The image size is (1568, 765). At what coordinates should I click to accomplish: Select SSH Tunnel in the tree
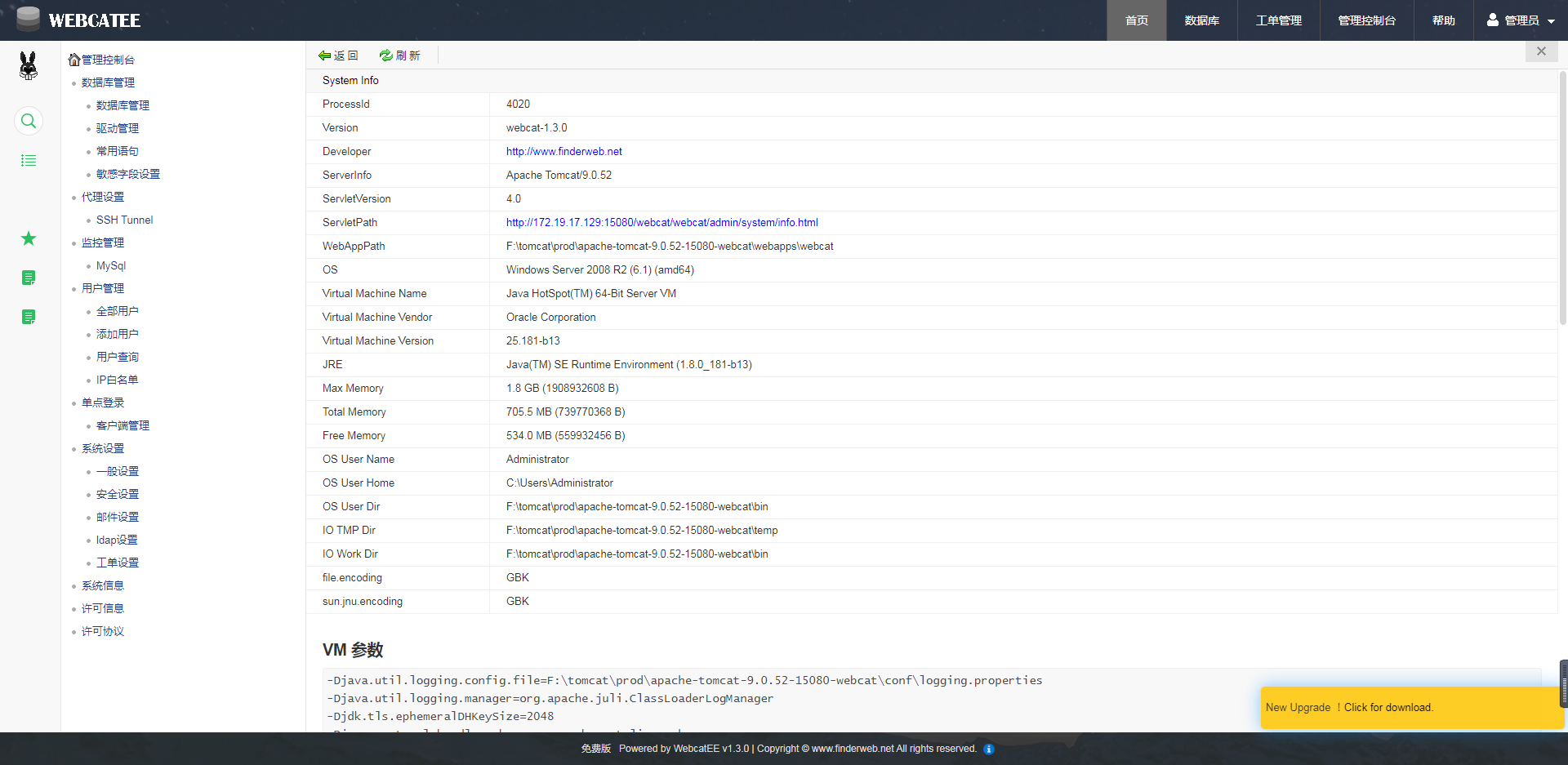pyautogui.click(x=124, y=220)
